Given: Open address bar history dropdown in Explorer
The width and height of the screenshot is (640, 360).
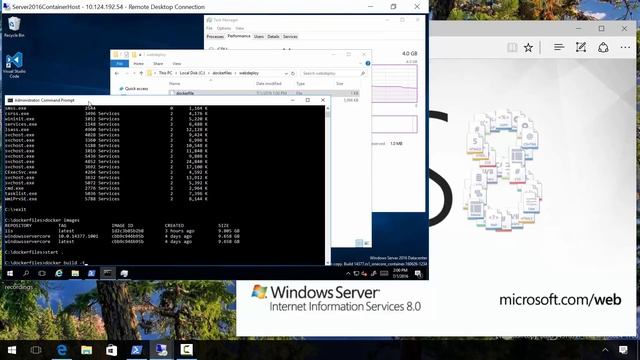Looking at the screenshot, I should (286, 73).
